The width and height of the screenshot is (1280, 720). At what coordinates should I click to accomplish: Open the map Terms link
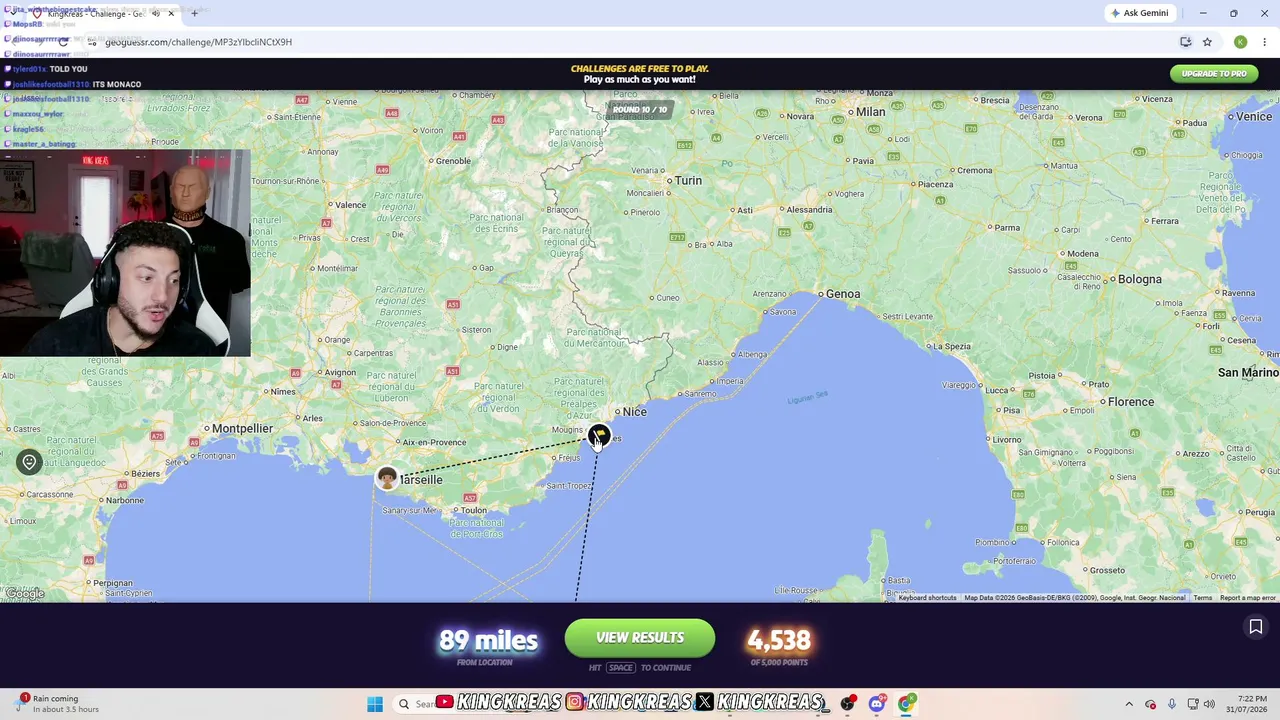1202,598
